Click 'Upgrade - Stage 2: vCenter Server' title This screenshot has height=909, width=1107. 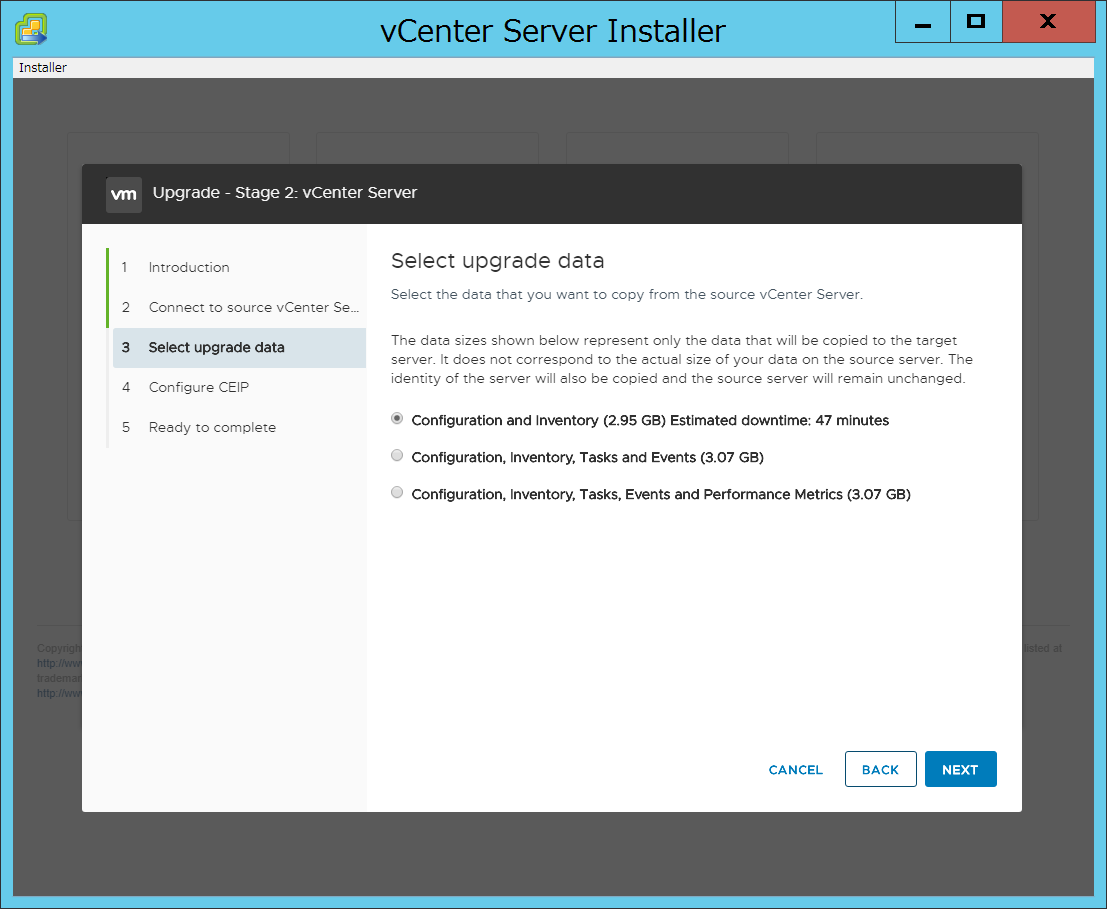285,193
